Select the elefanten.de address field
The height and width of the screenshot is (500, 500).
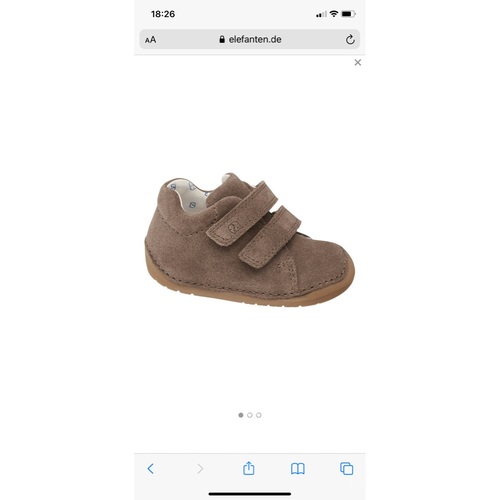click(x=249, y=39)
